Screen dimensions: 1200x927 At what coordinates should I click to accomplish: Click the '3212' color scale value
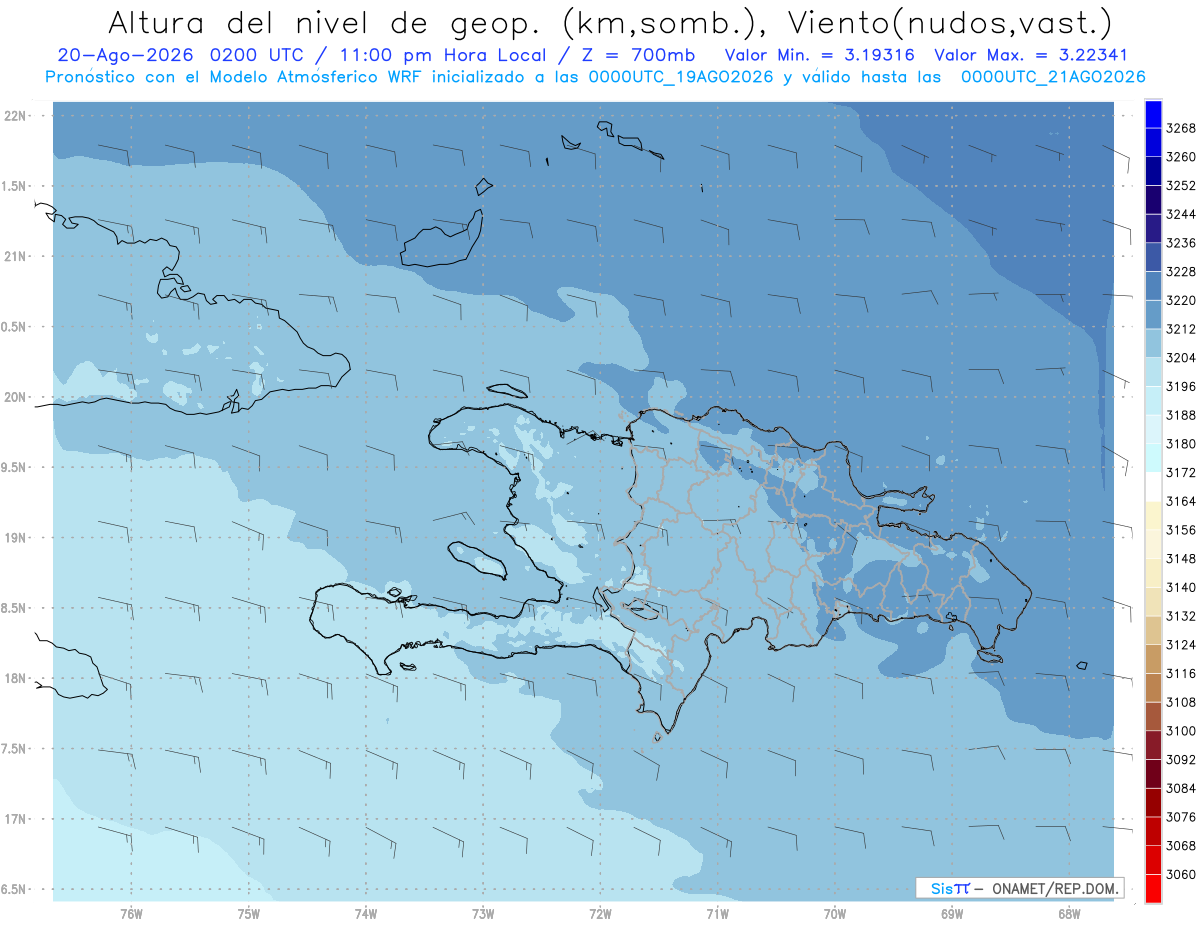1181,329
